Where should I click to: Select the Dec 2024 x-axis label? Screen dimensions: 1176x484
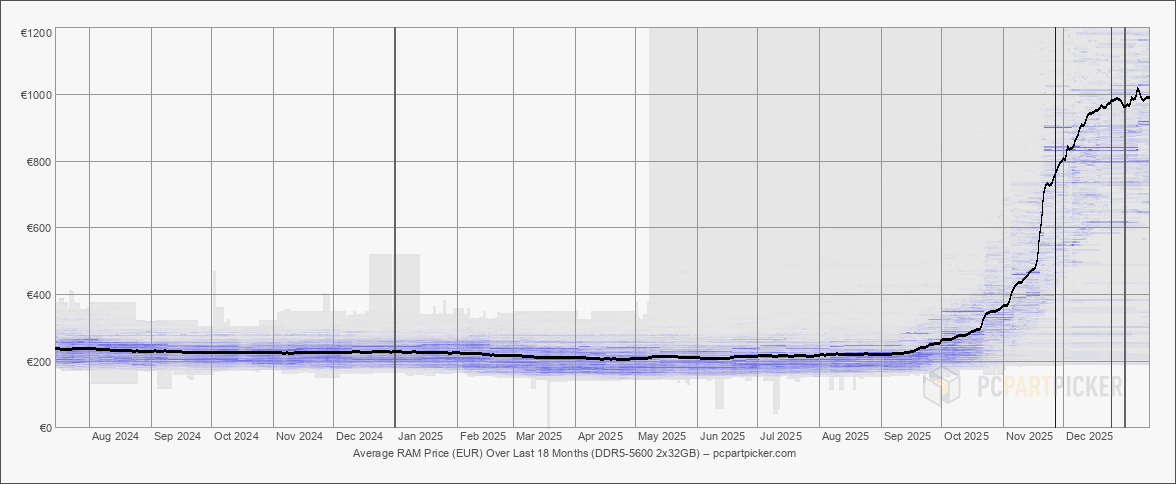(x=359, y=437)
